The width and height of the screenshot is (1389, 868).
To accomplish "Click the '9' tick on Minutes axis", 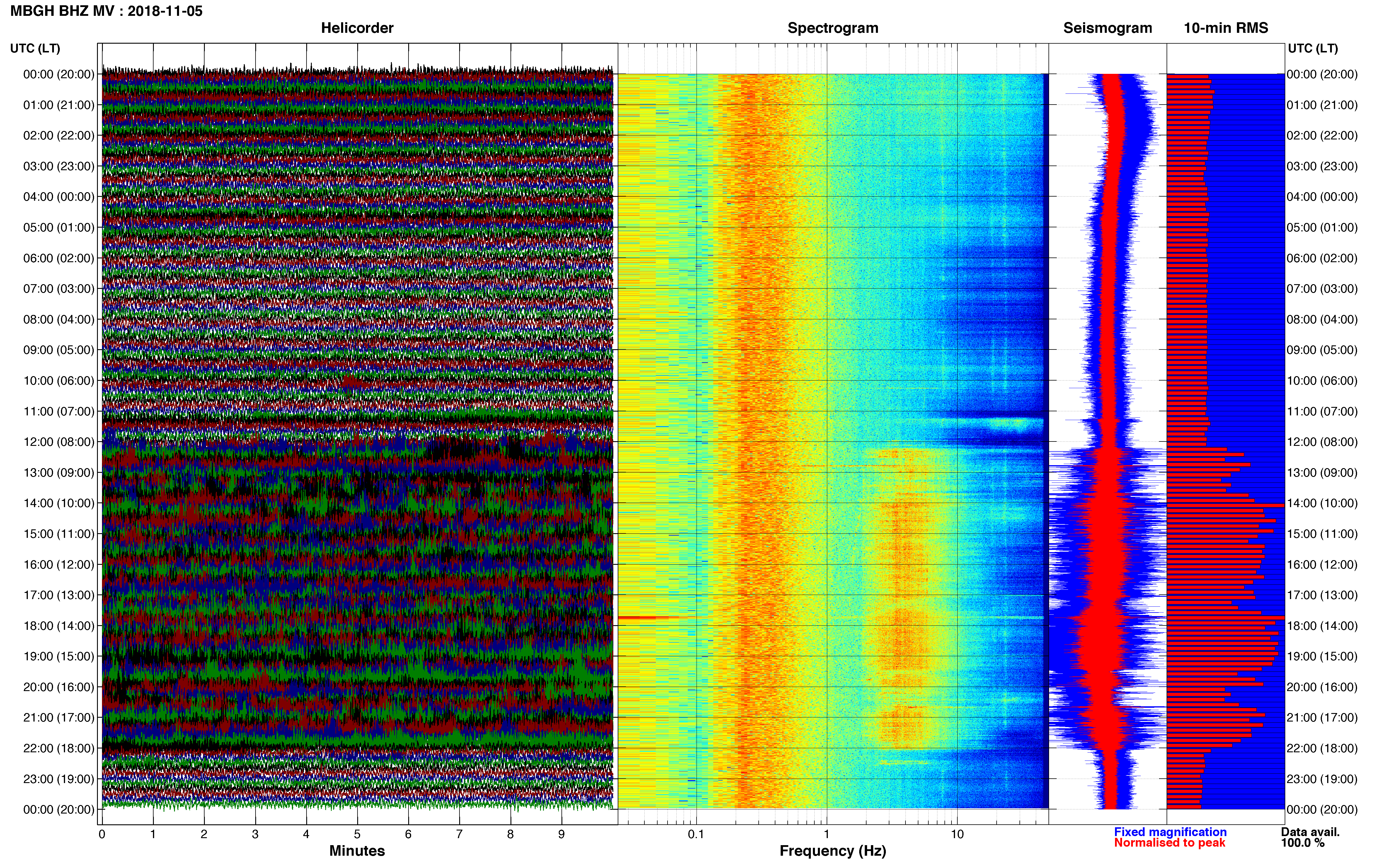I will [x=561, y=835].
